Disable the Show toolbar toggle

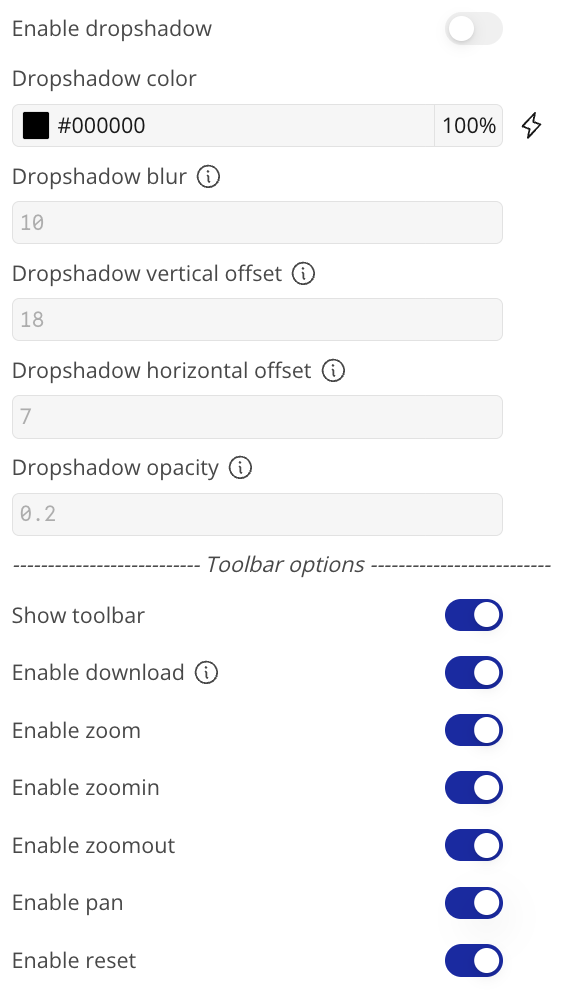coord(474,616)
